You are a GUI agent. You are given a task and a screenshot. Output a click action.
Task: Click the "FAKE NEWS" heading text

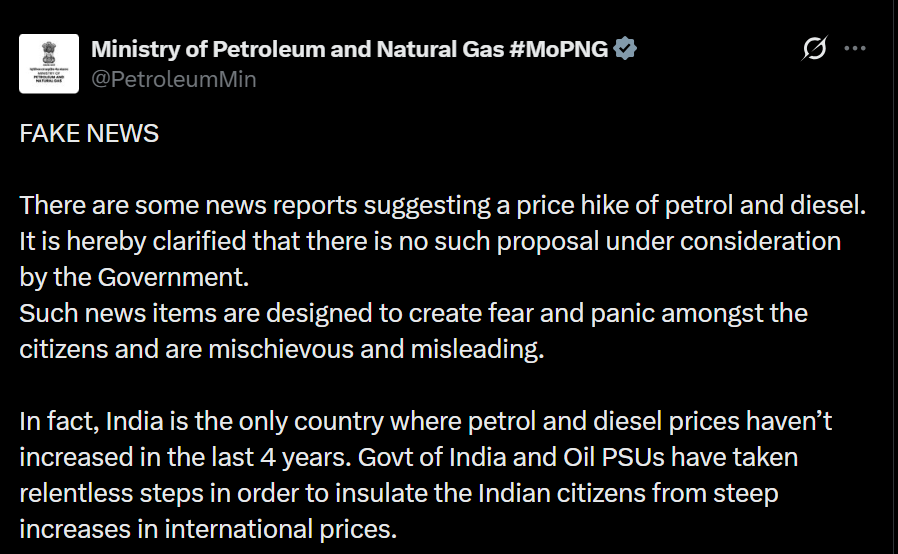click(89, 133)
